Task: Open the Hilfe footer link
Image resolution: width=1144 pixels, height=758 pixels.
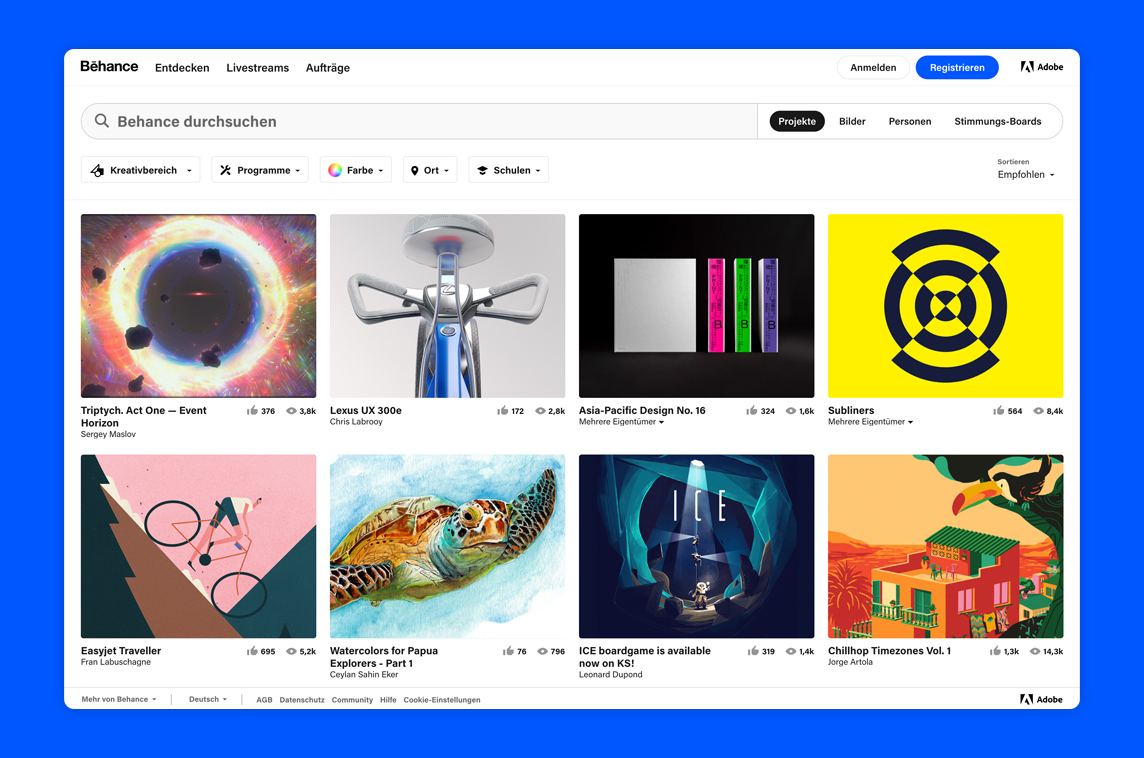Action: (388, 700)
